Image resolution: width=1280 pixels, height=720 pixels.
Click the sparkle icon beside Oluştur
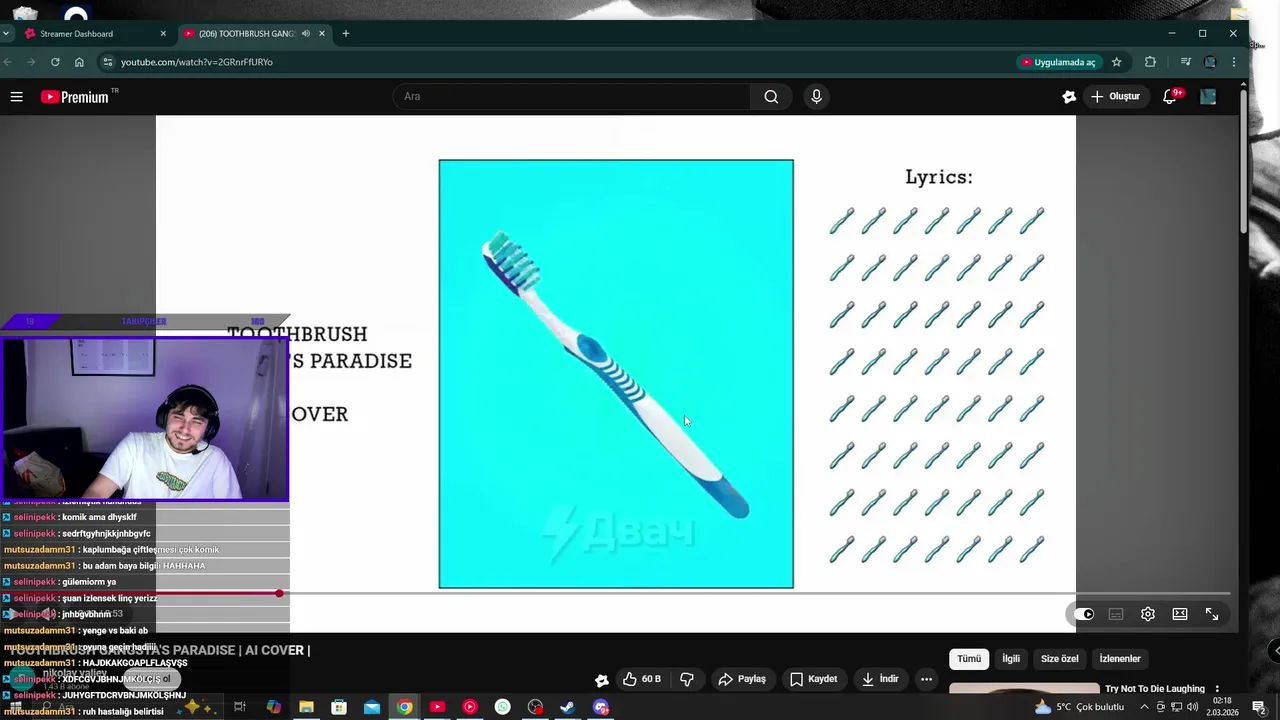tap(1069, 97)
